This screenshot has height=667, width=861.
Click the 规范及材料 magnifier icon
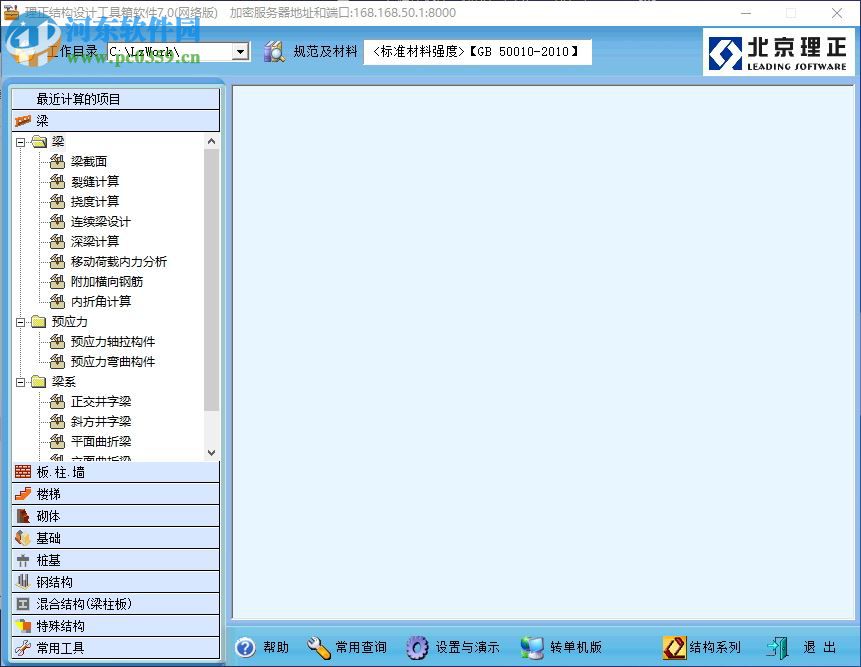274,51
